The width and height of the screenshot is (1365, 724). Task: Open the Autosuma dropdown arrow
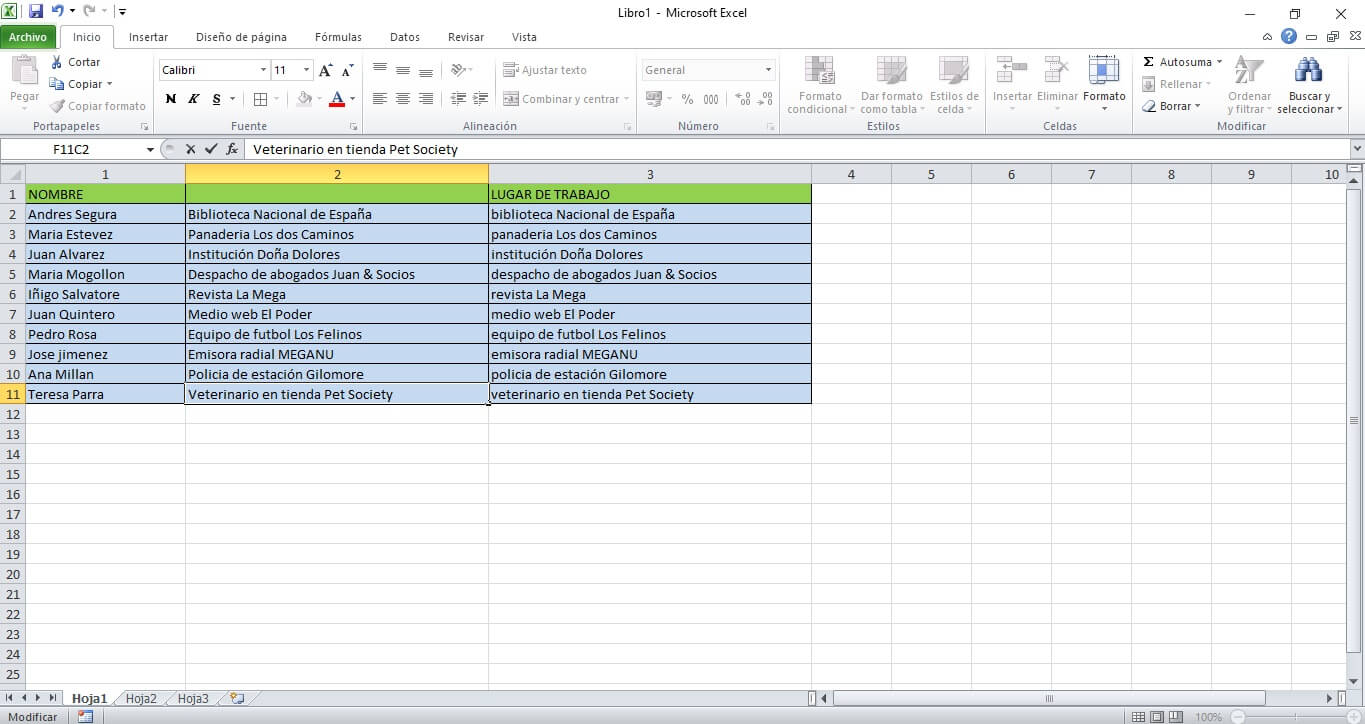tap(1219, 62)
